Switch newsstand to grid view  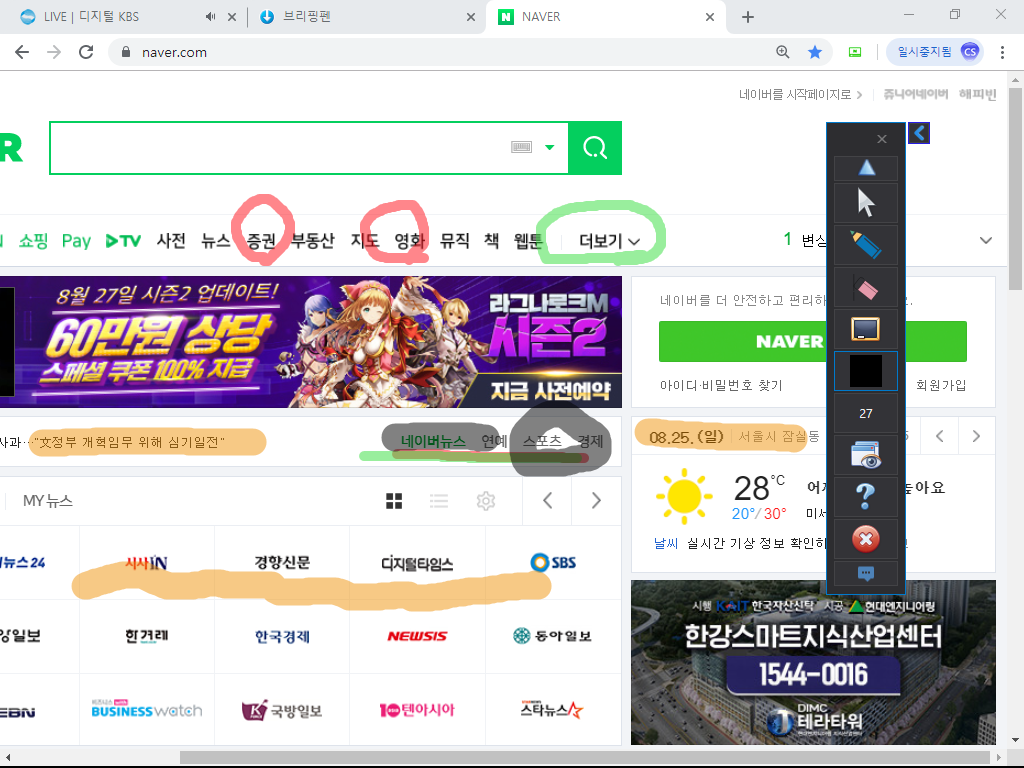pos(394,501)
